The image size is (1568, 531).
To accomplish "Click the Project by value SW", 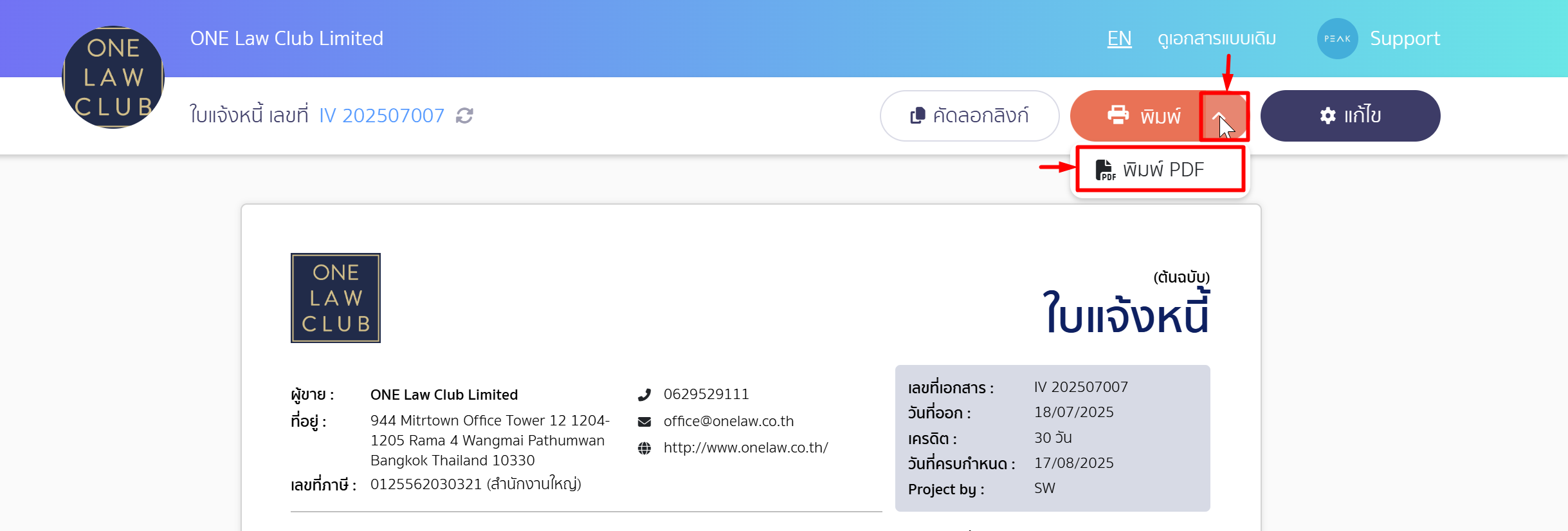I will [1044, 489].
